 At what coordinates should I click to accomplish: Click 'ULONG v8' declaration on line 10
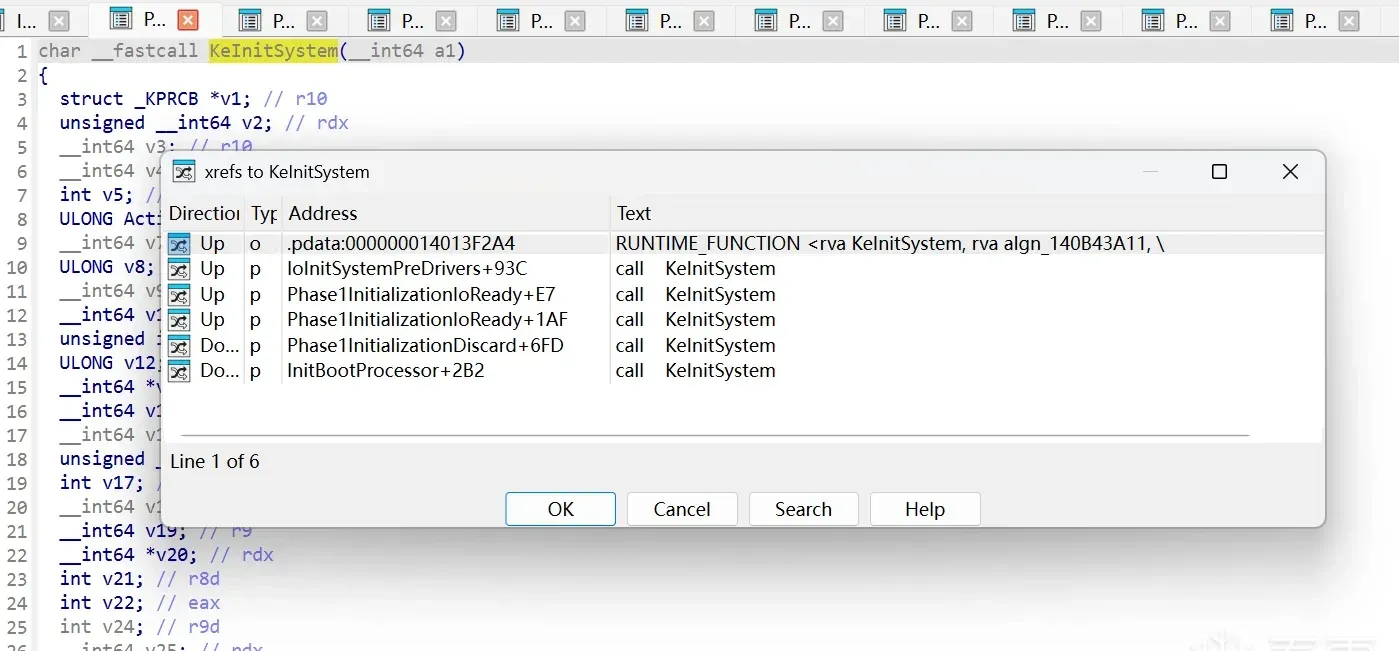tap(108, 267)
